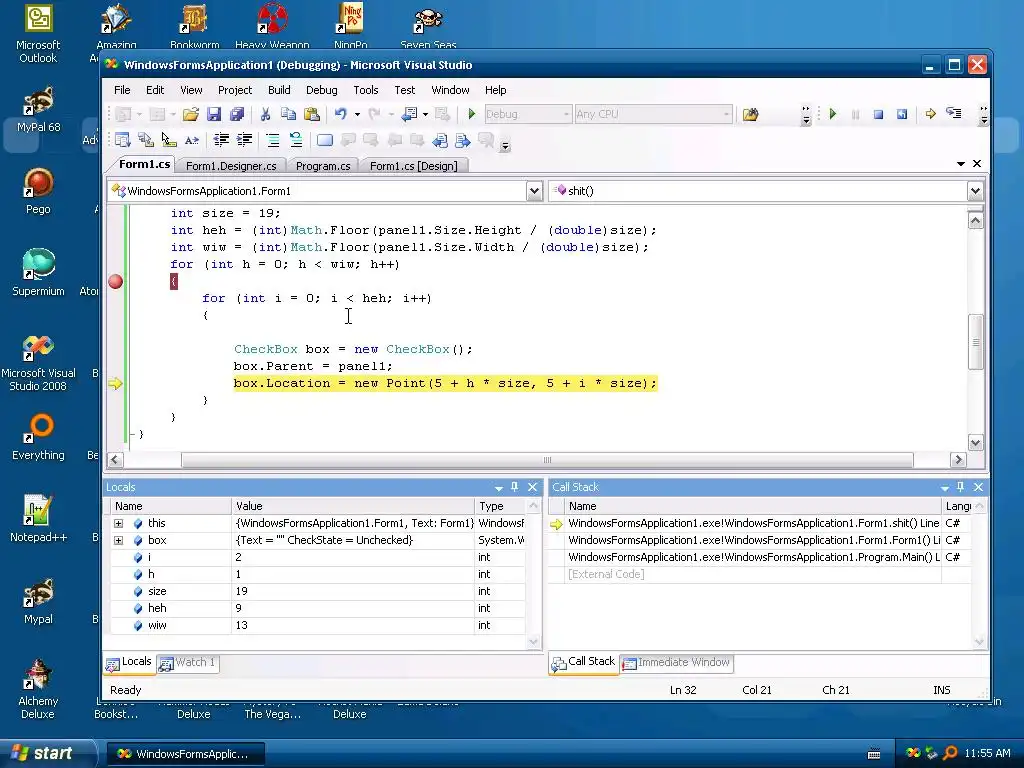
Task: Open Find in Files with the binoculars folder icon
Action: tap(750, 114)
